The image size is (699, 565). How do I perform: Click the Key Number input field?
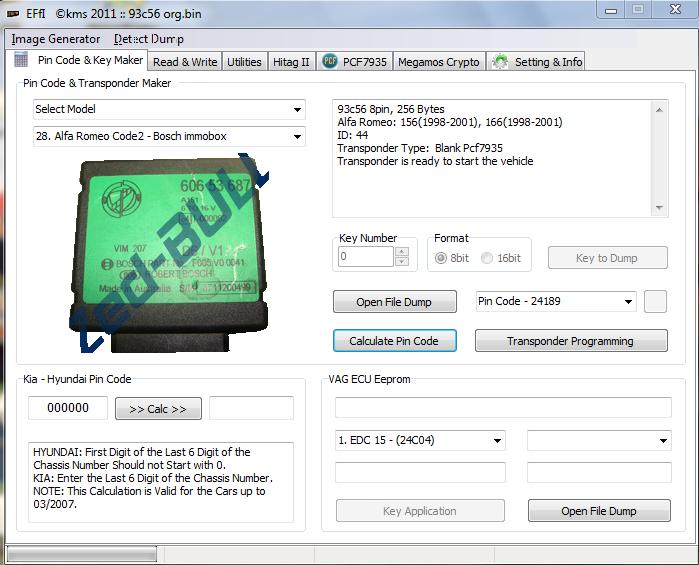(x=366, y=256)
